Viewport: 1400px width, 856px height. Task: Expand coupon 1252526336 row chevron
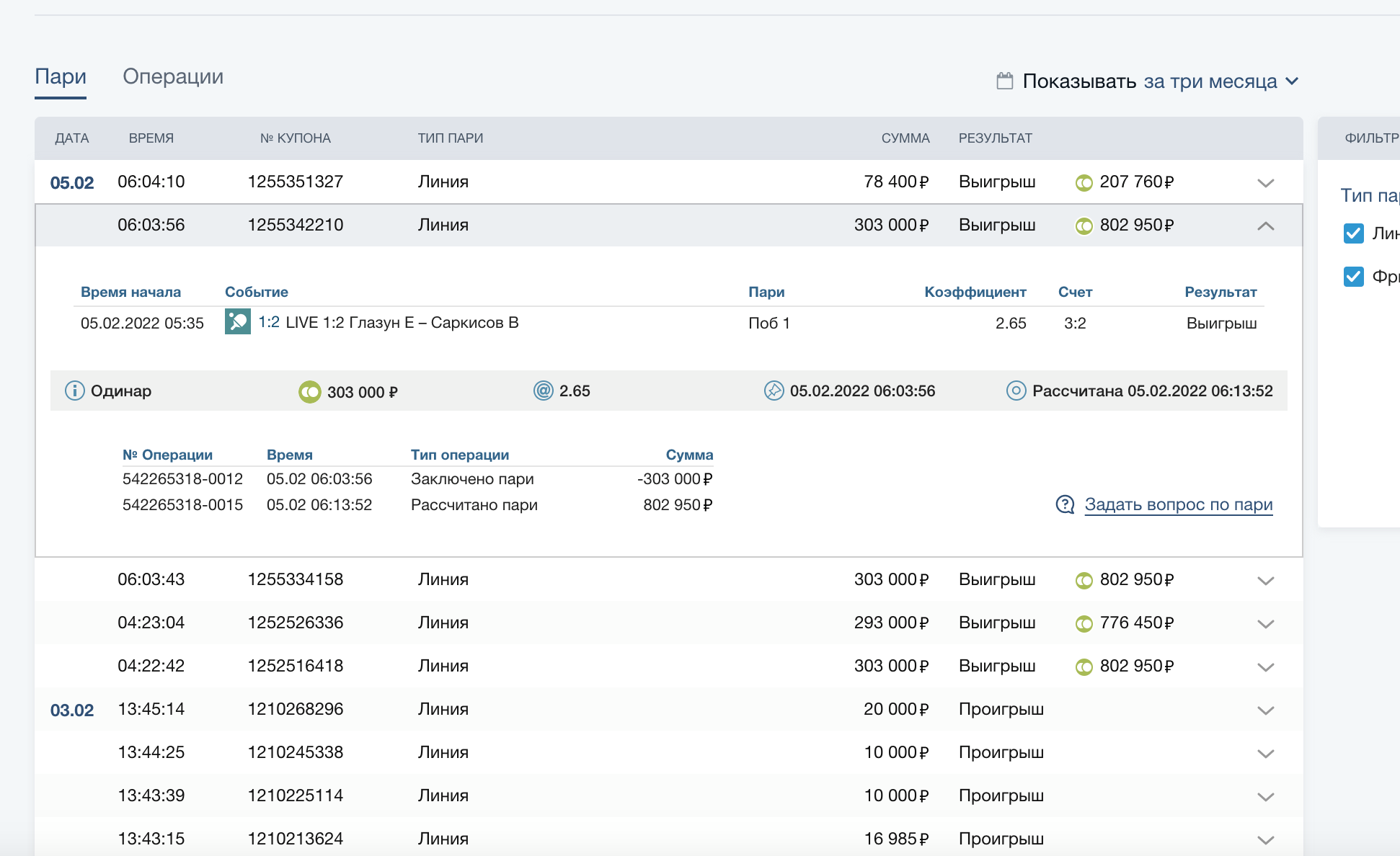[x=1265, y=623]
